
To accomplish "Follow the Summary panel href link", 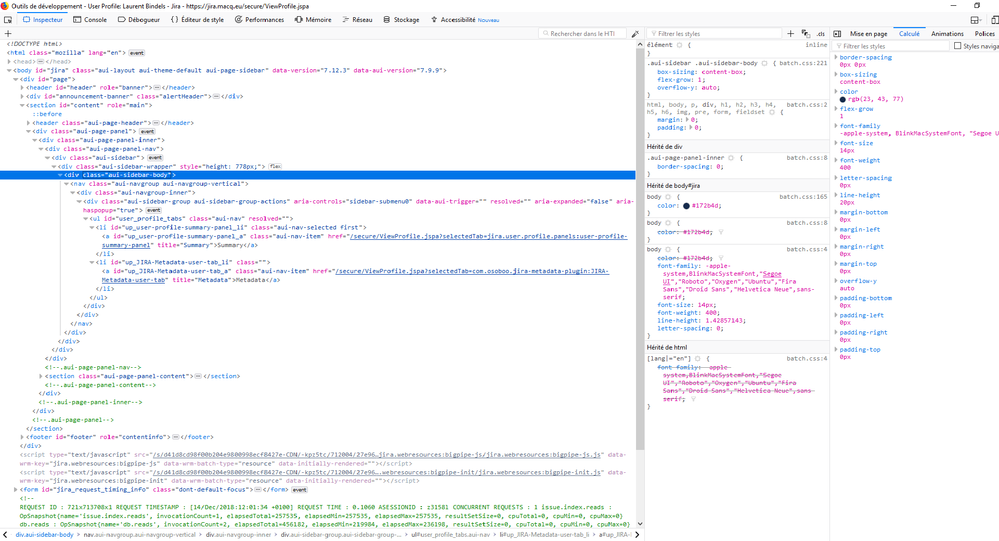I will [x=364, y=241].
